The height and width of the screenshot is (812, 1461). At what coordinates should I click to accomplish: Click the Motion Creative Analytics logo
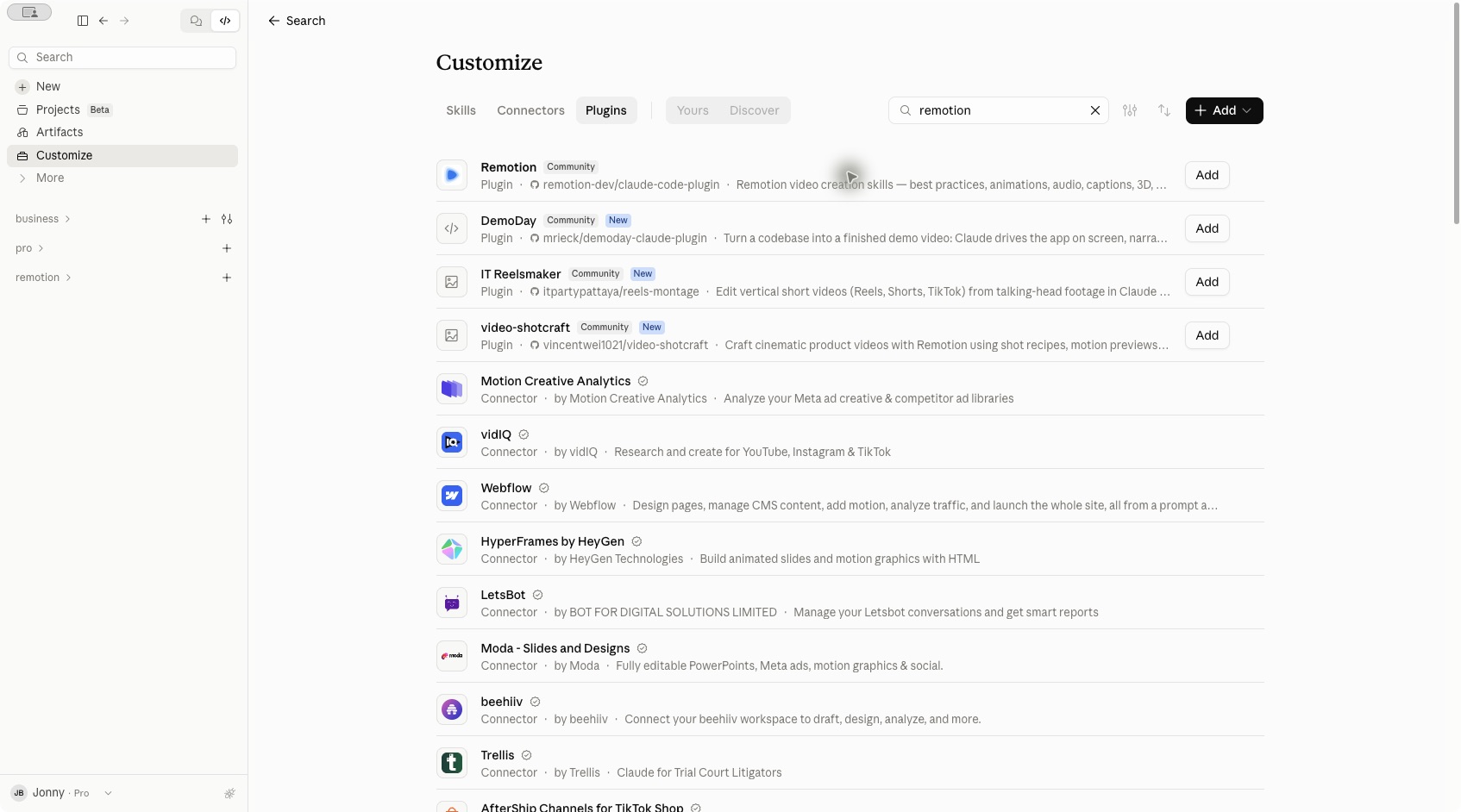[x=452, y=389]
